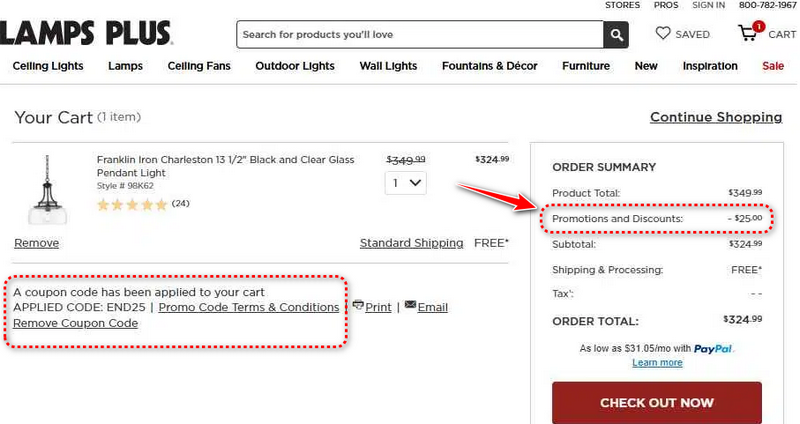Click PayPal Learn more link
This screenshot has width=800, height=424.
tap(657, 362)
